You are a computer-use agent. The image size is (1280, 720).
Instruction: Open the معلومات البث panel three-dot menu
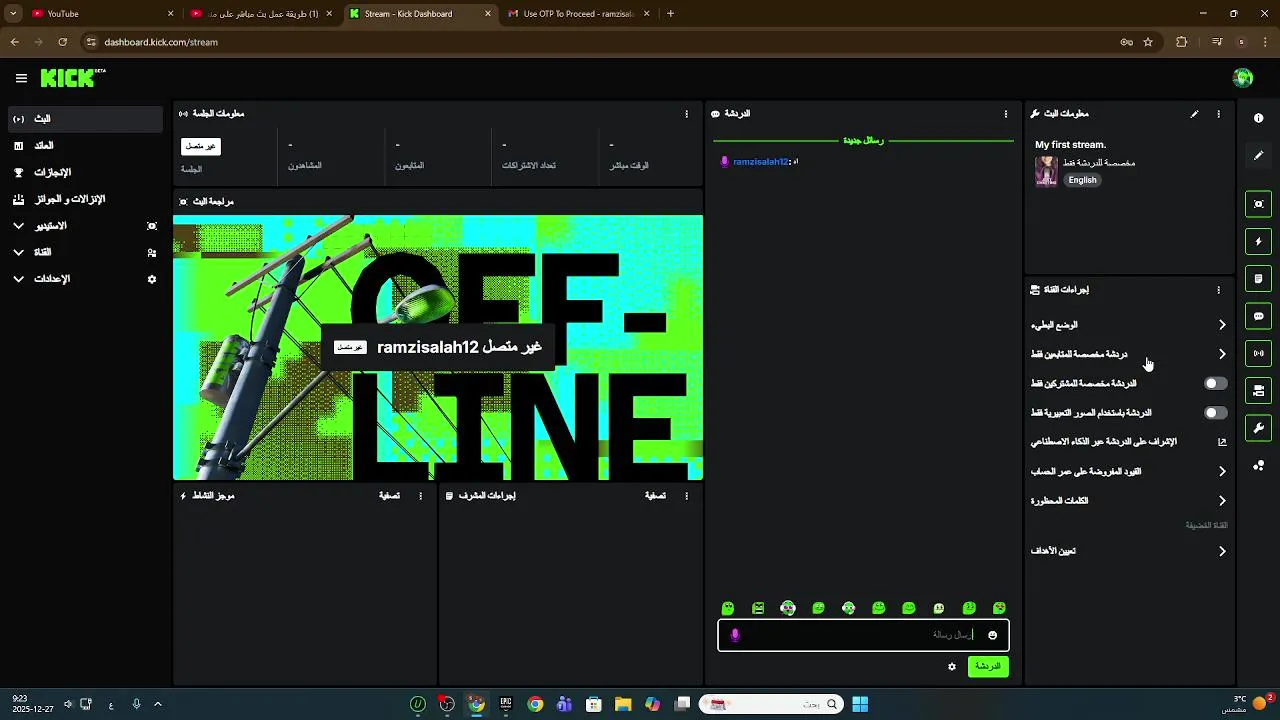click(1218, 114)
